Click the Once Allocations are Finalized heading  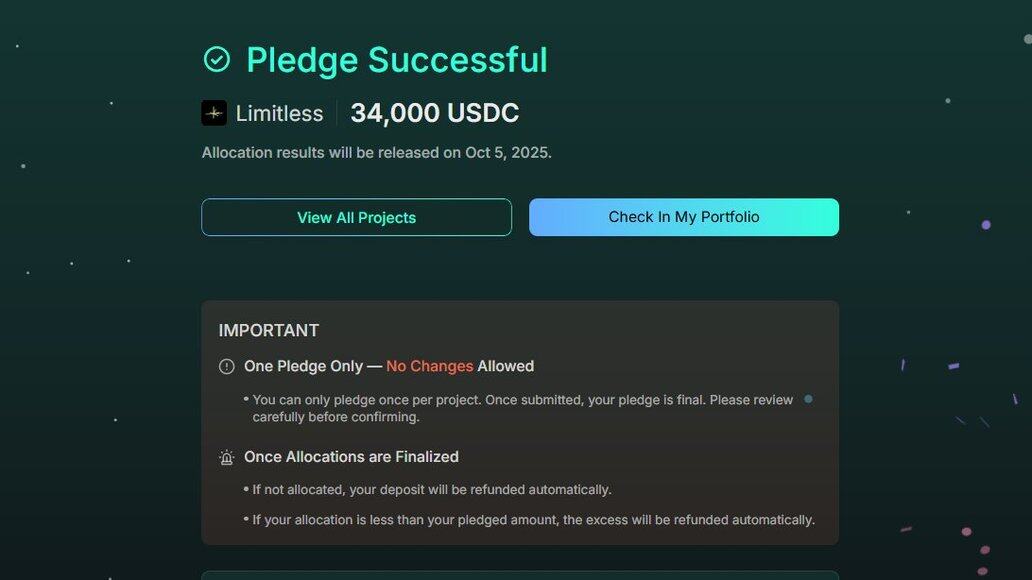click(x=351, y=457)
